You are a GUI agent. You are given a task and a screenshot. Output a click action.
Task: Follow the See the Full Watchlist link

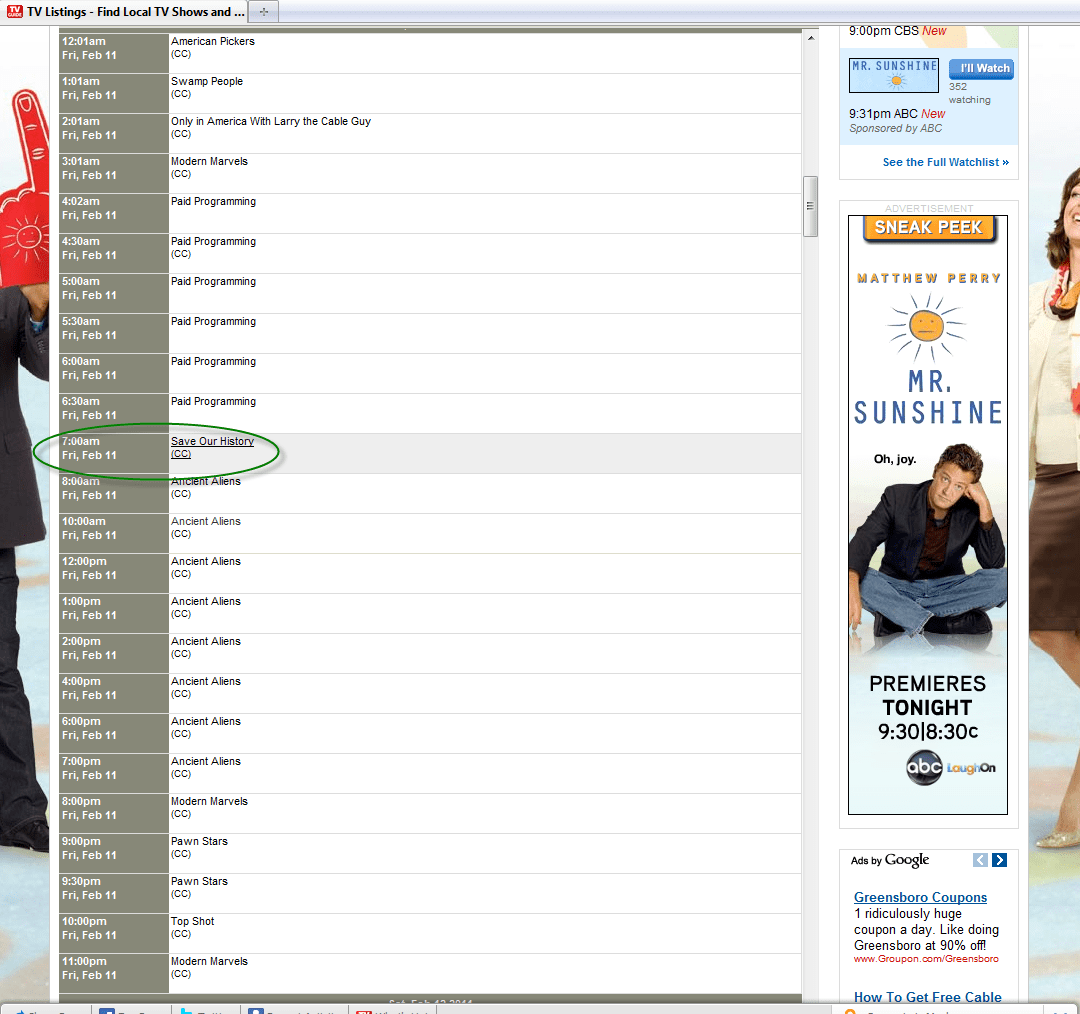pos(945,162)
